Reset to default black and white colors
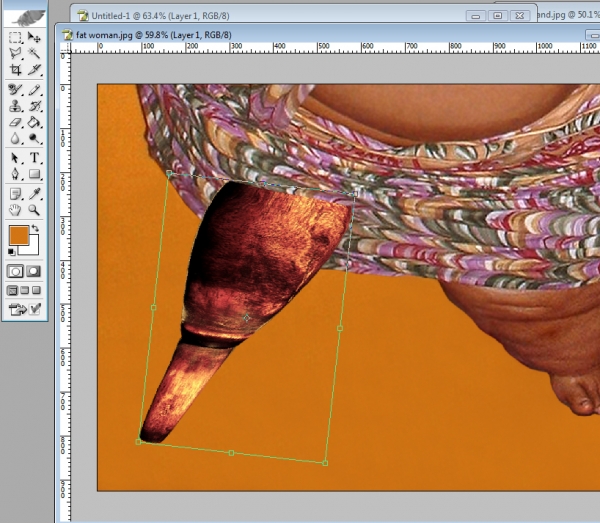The width and height of the screenshot is (600, 523). (x=11, y=252)
